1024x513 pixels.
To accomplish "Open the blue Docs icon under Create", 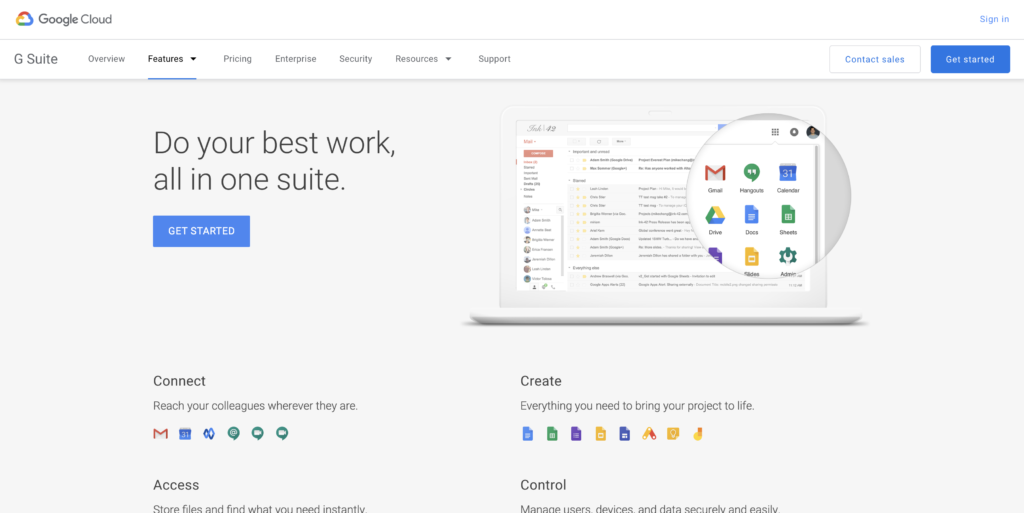I will pyautogui.click(x=528, y=433).
